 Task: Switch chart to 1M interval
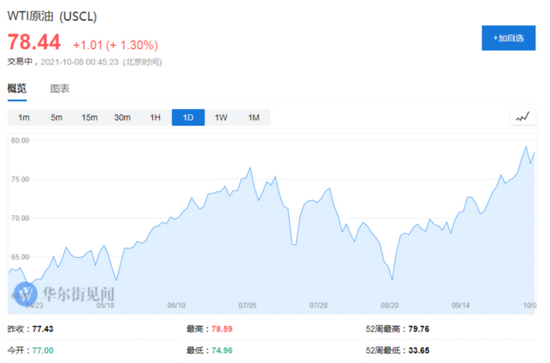pyautogui.click(x=254, y=117)
